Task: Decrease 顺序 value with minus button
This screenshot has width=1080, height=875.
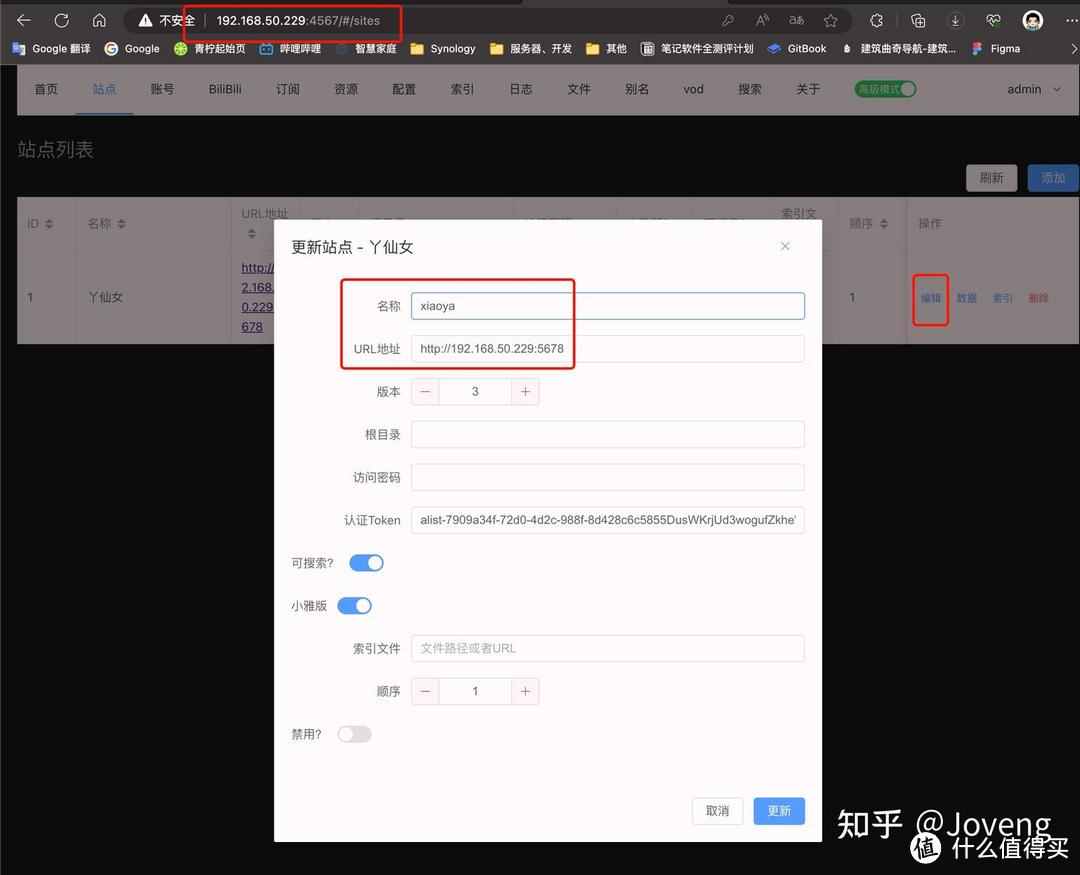Action: 425,691
